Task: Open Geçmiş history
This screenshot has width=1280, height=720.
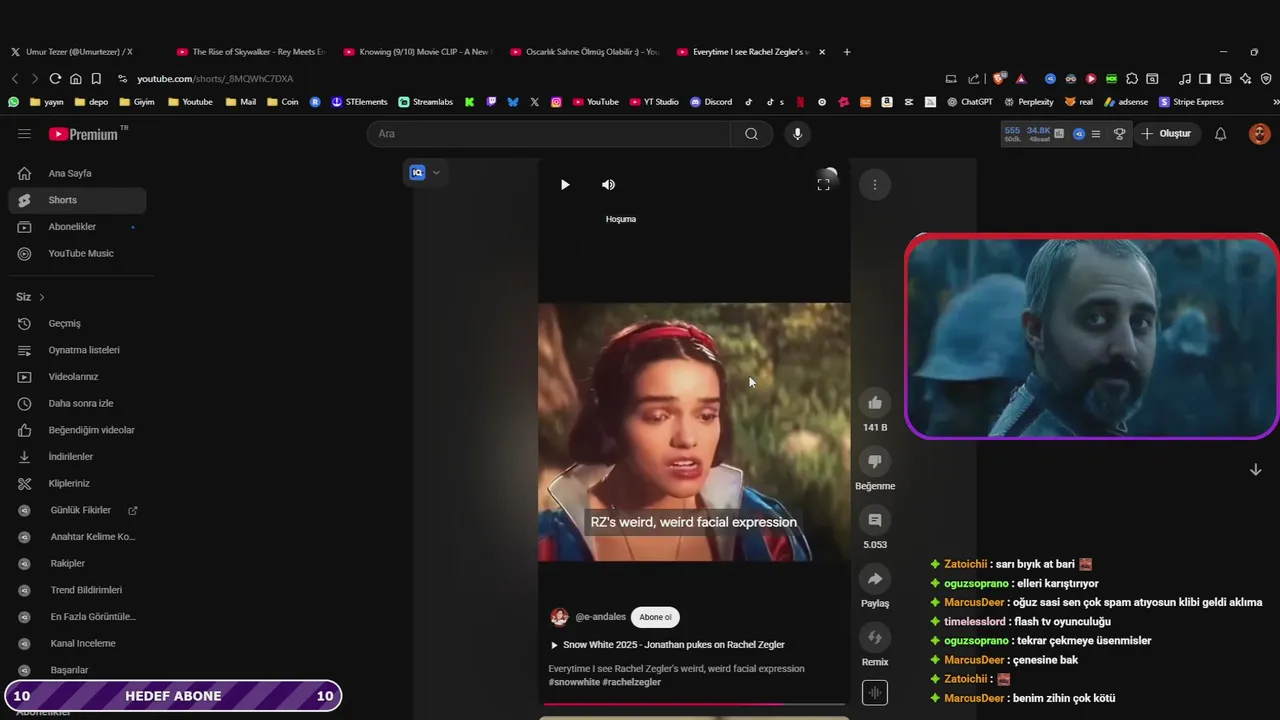Action: pyautogui.click(x=77, y=324)
